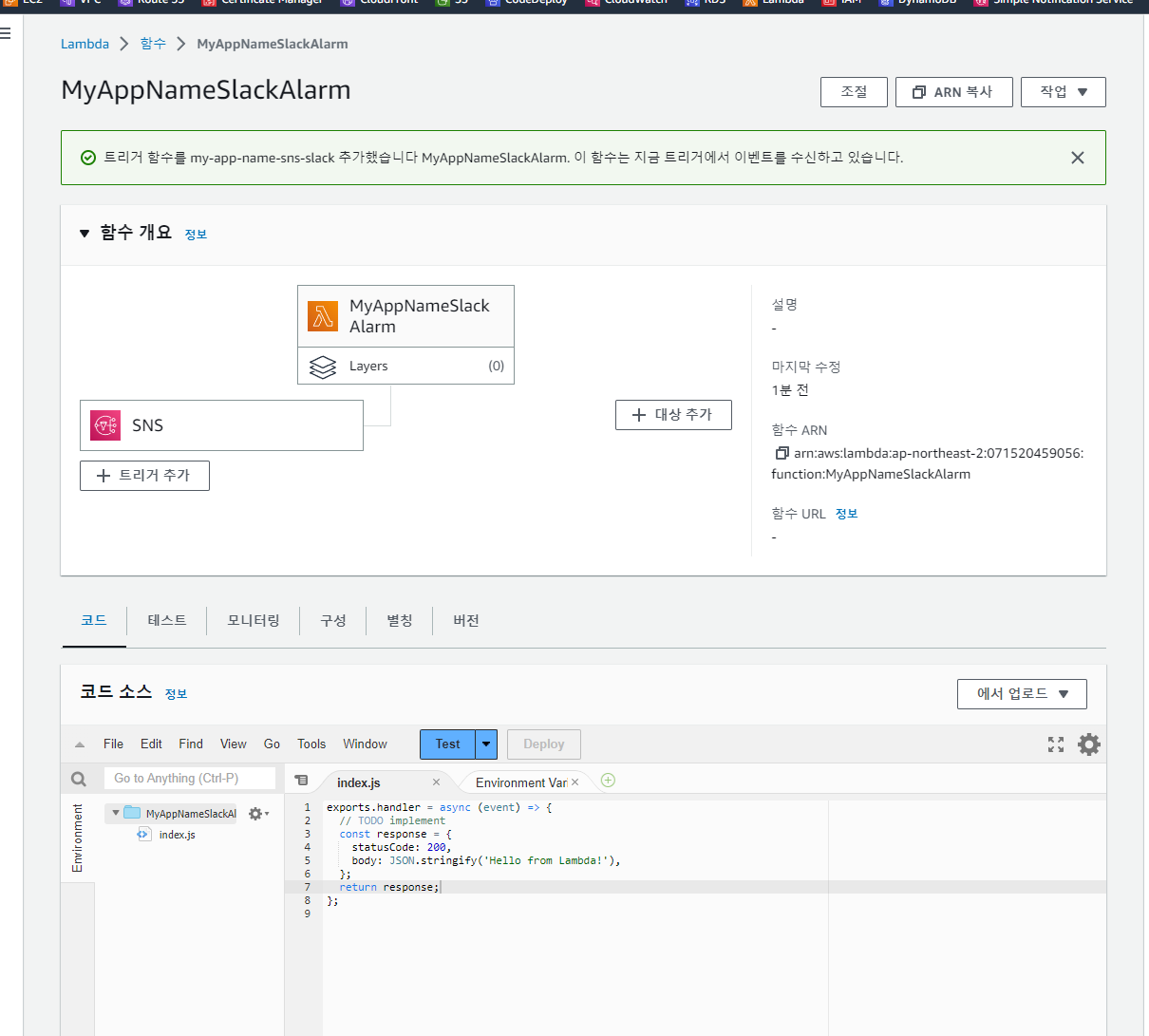Viewport: 1149px width, 1036px height.
Task: Add a new editor tab with plus icon
Action: pyautogui.click(x=609, y=781)
